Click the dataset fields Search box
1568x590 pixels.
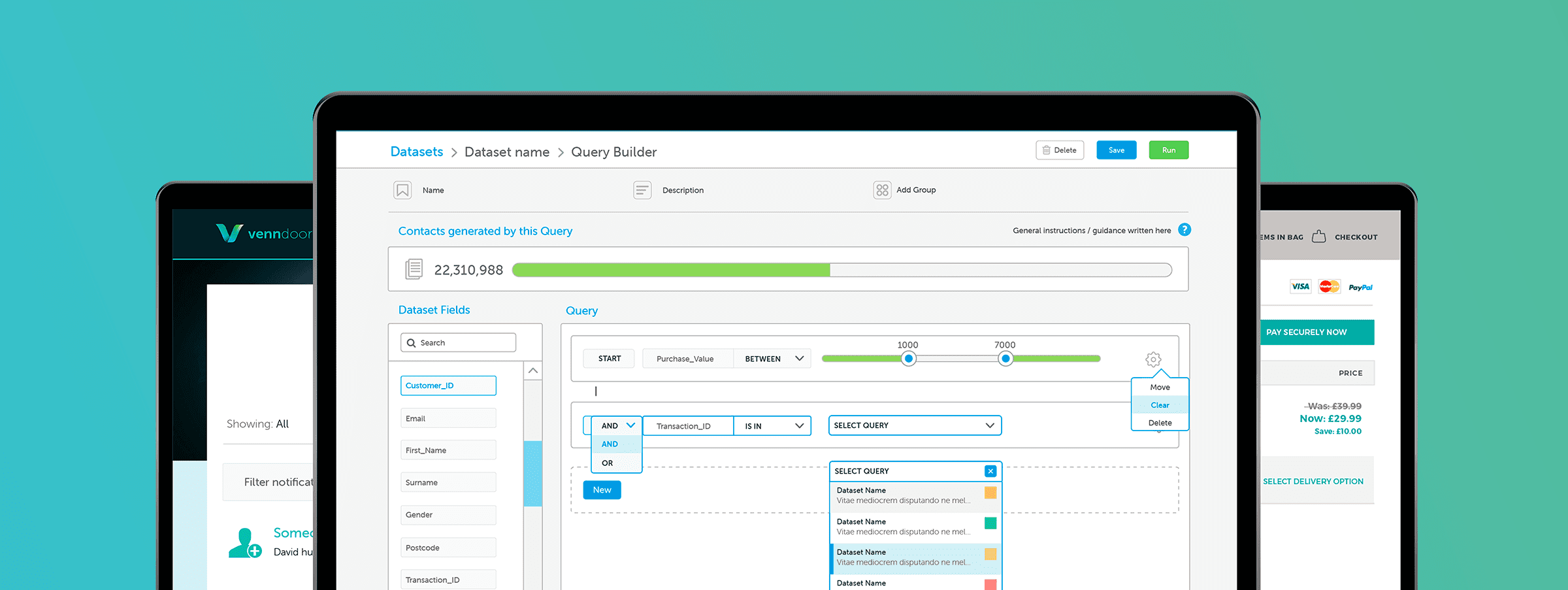(x=459, y=343)
